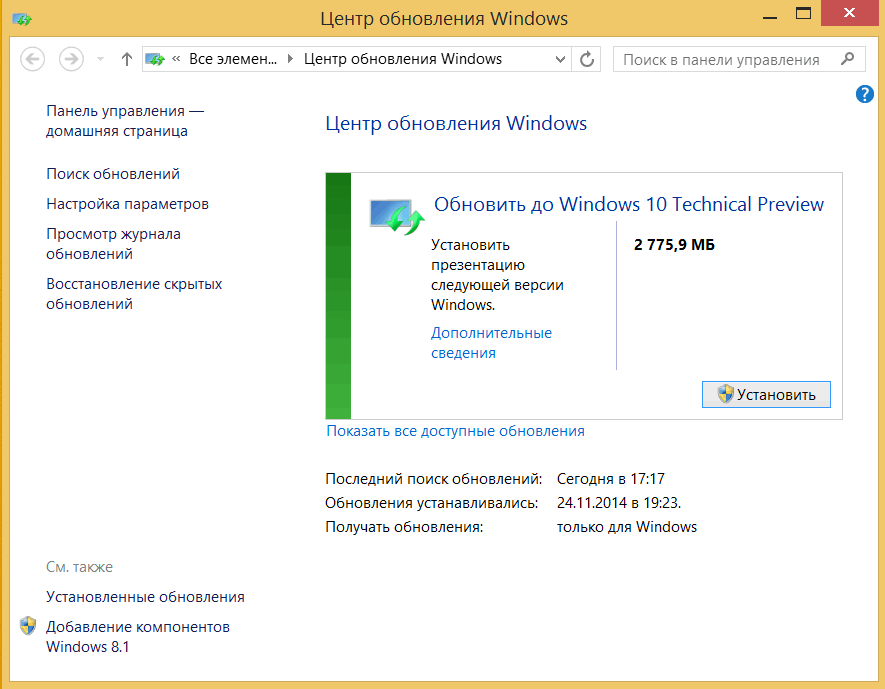This screenshot has width=885, height=689.
Task: Click the 'Обновить до Windows 10 Technical Preview' heading
Action: (629, 204)
